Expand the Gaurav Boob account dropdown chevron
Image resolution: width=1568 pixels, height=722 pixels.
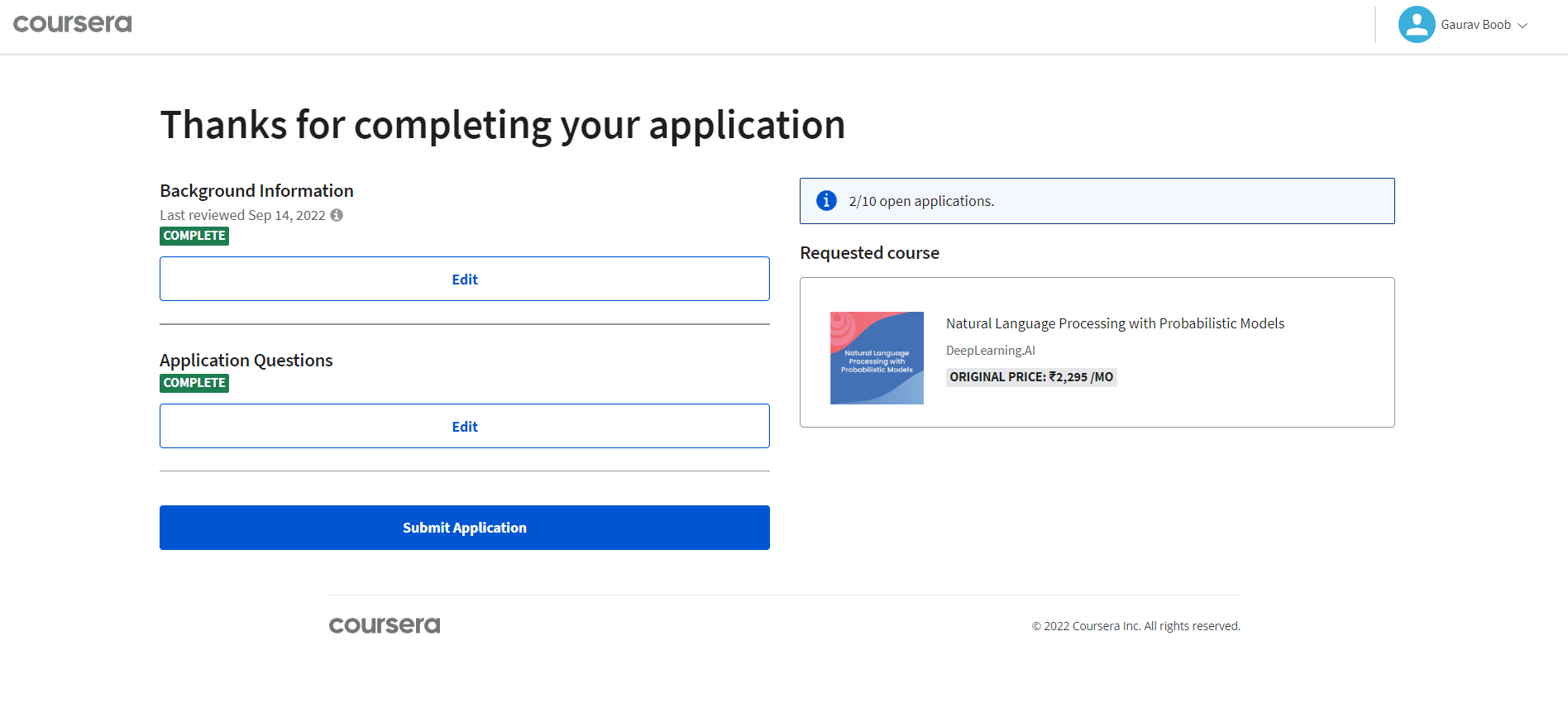click(1522, 26)
